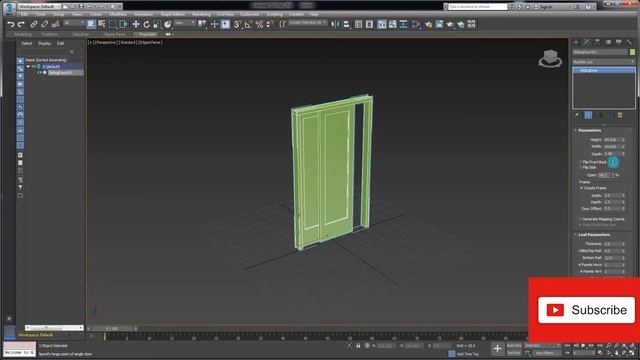Click the Set Key button
640x360 pixels.
pyautogui.click(x=514, y=353)
